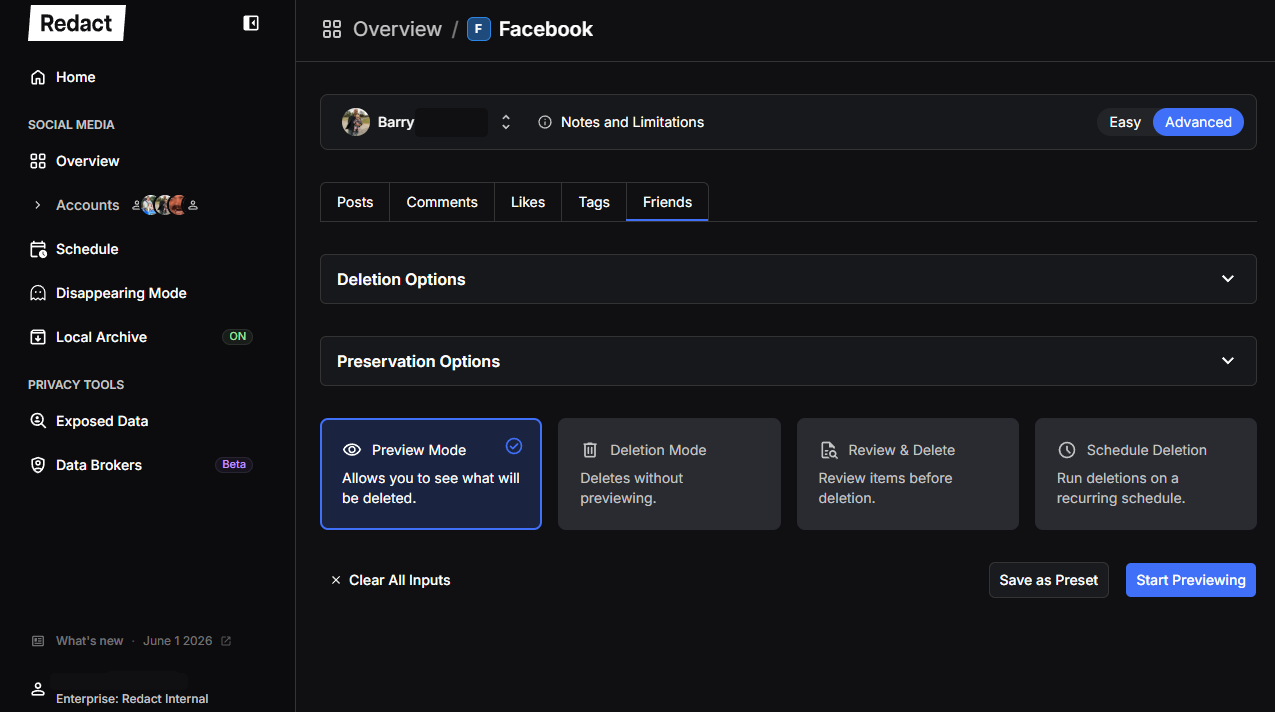Click the X icon beside Clear All Inputs
1275x712 pixels.
[336, 580]
